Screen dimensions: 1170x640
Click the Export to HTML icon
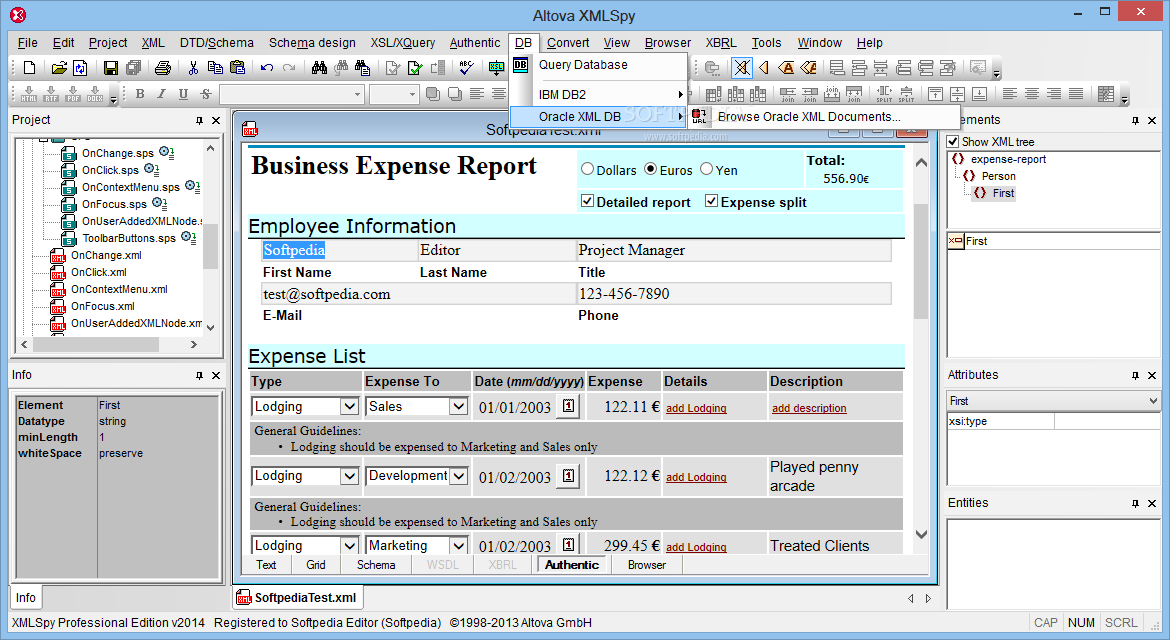coord(29,94)
